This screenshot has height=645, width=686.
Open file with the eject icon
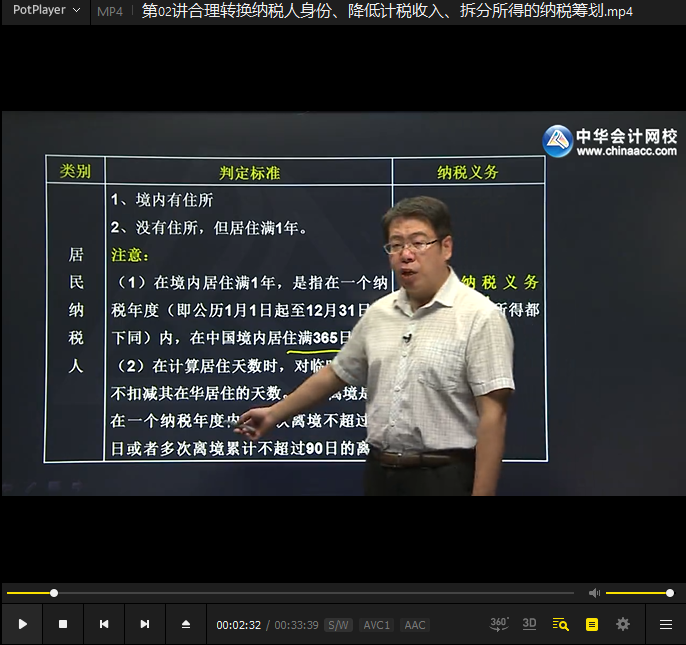[x=186, y=624]
